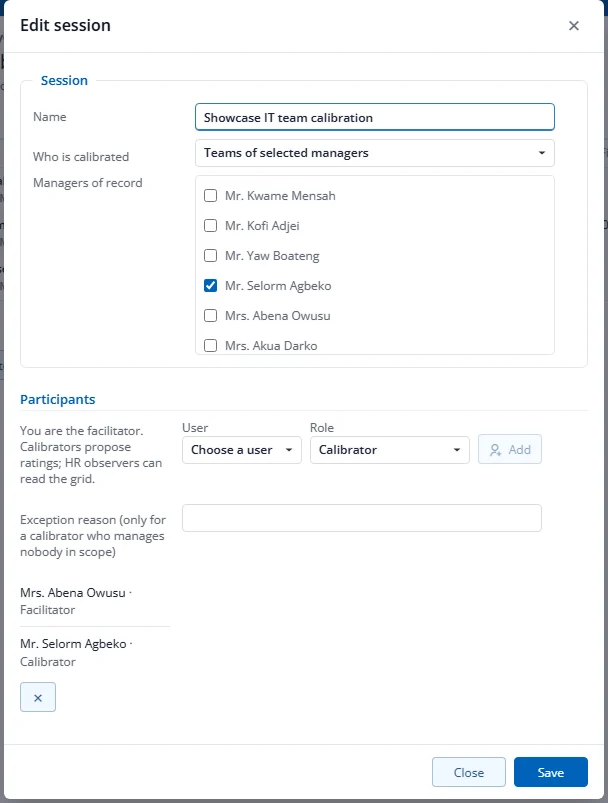
Task: Click the Role dropdown caret icon
Action: pos(456,450)
